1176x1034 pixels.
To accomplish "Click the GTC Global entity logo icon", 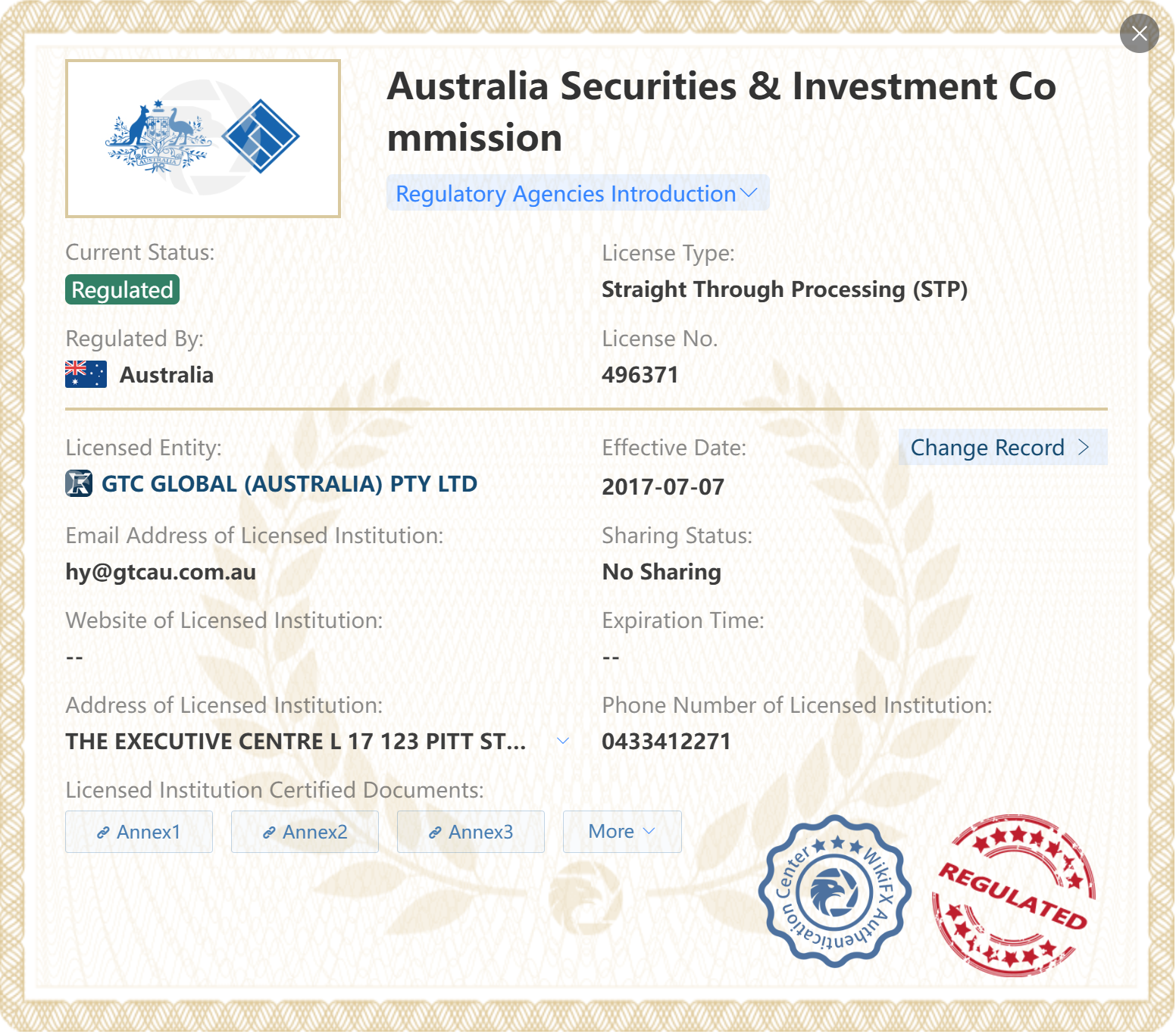I will [79, 483].
